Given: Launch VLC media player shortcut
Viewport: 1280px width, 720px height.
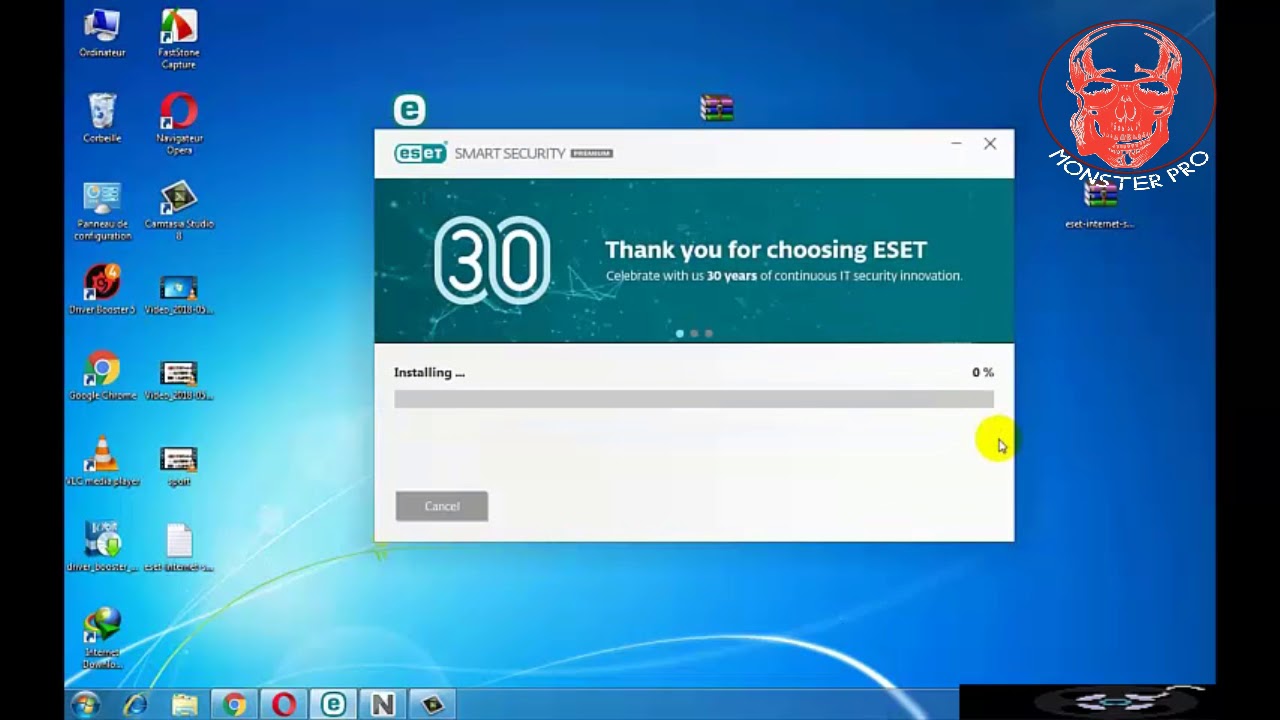Looking at the screenshot, I should [102, 462].
